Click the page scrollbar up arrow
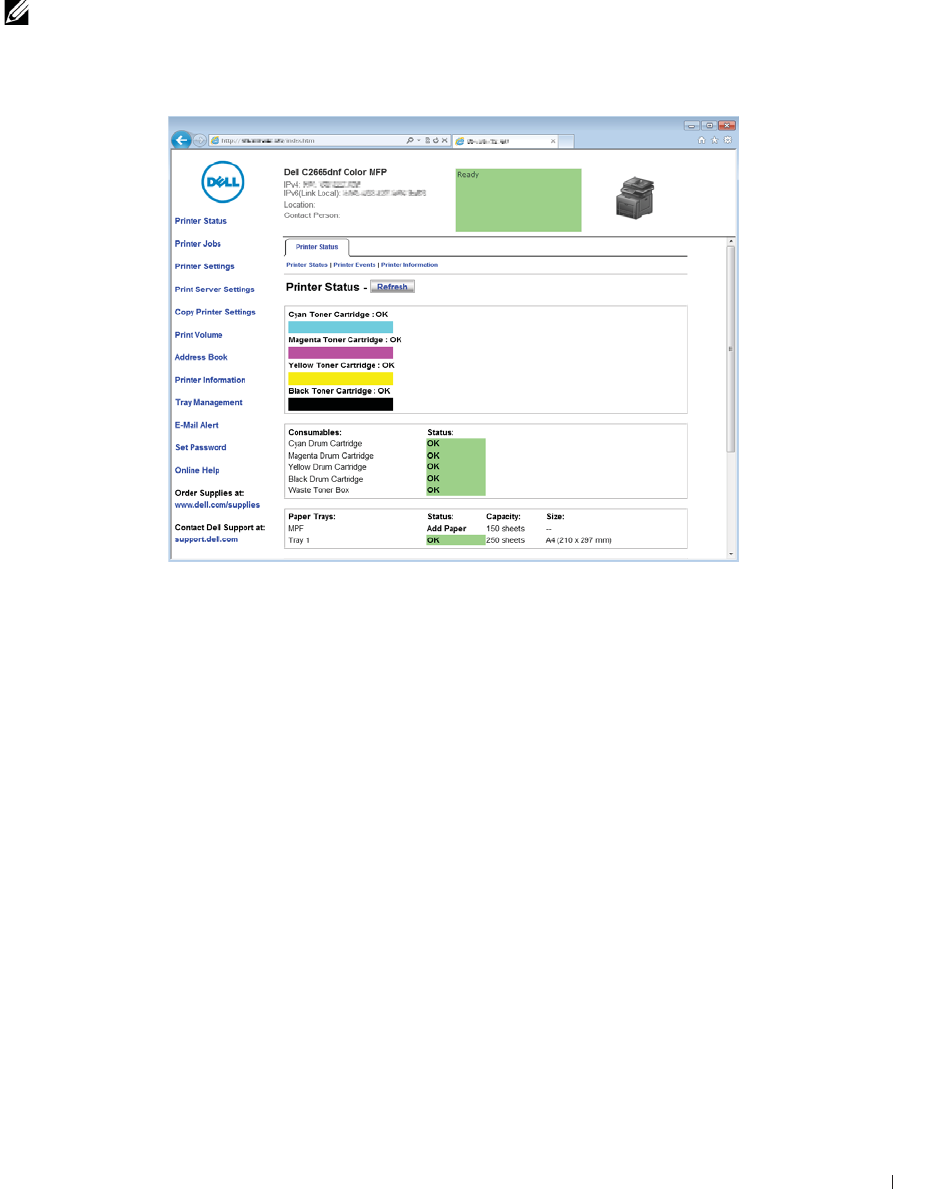 click(731, 242)
